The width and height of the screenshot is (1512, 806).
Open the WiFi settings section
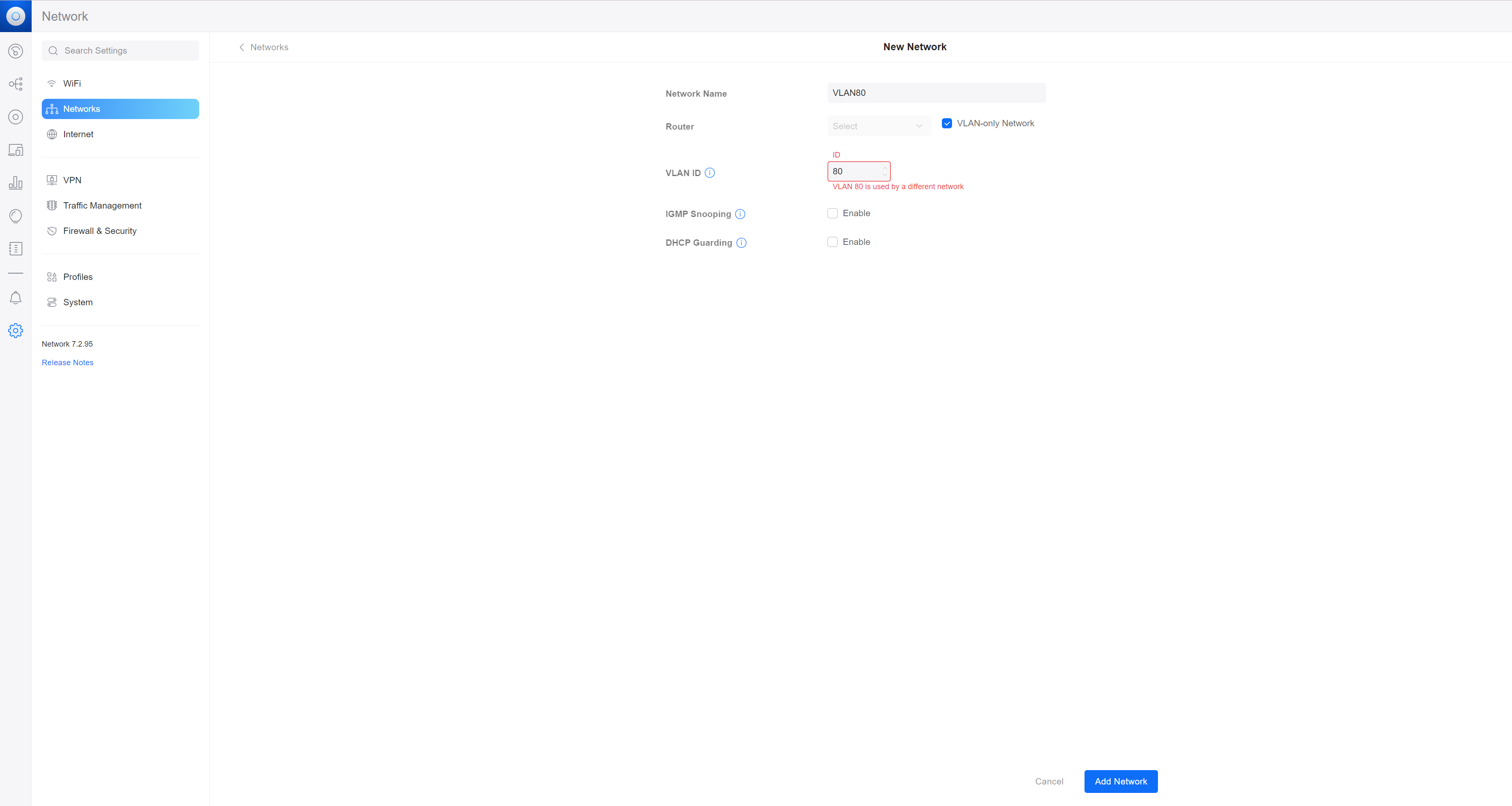[72, 84]
